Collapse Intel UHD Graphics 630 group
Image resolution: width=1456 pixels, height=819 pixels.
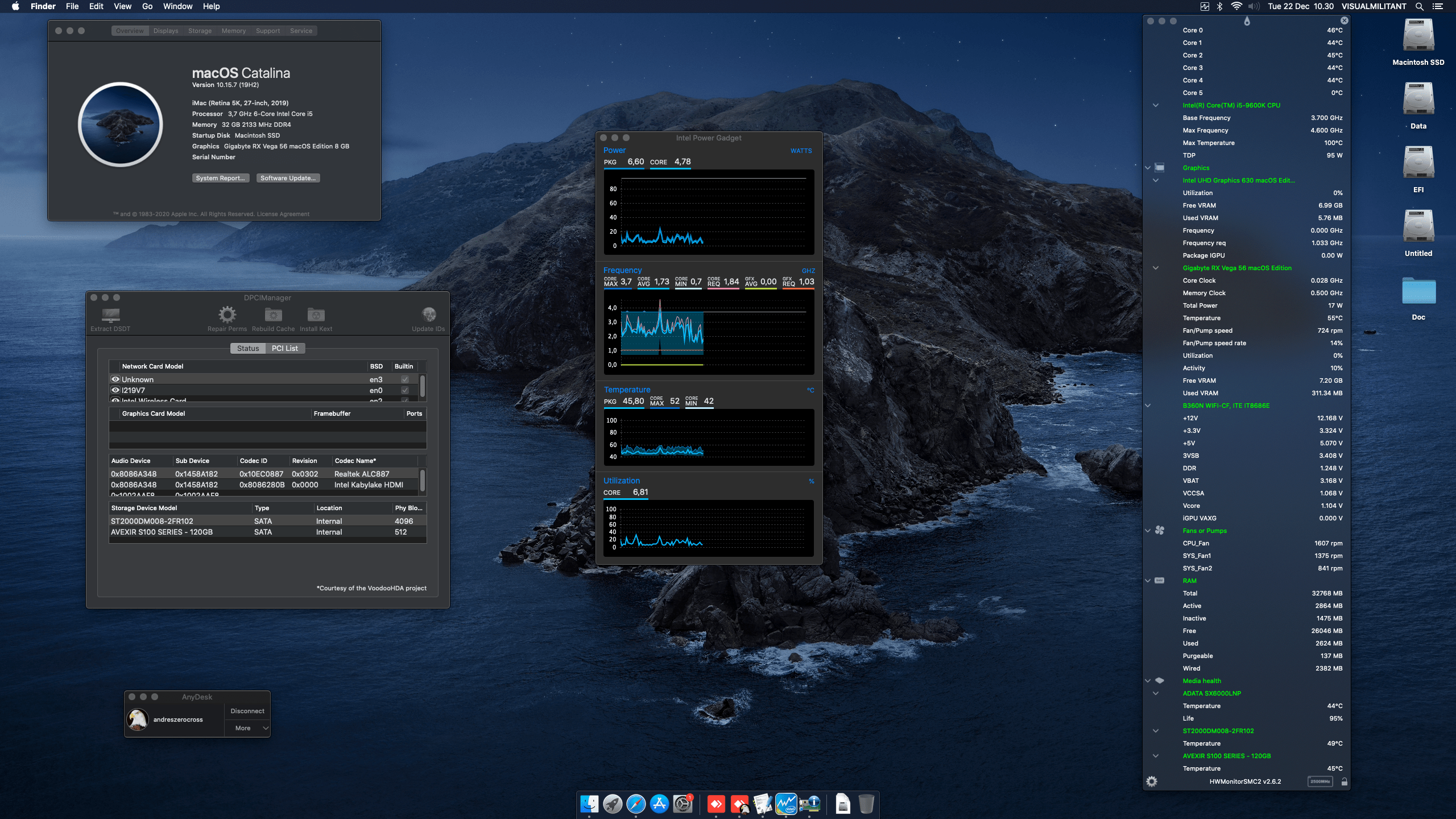(1156, 180)
